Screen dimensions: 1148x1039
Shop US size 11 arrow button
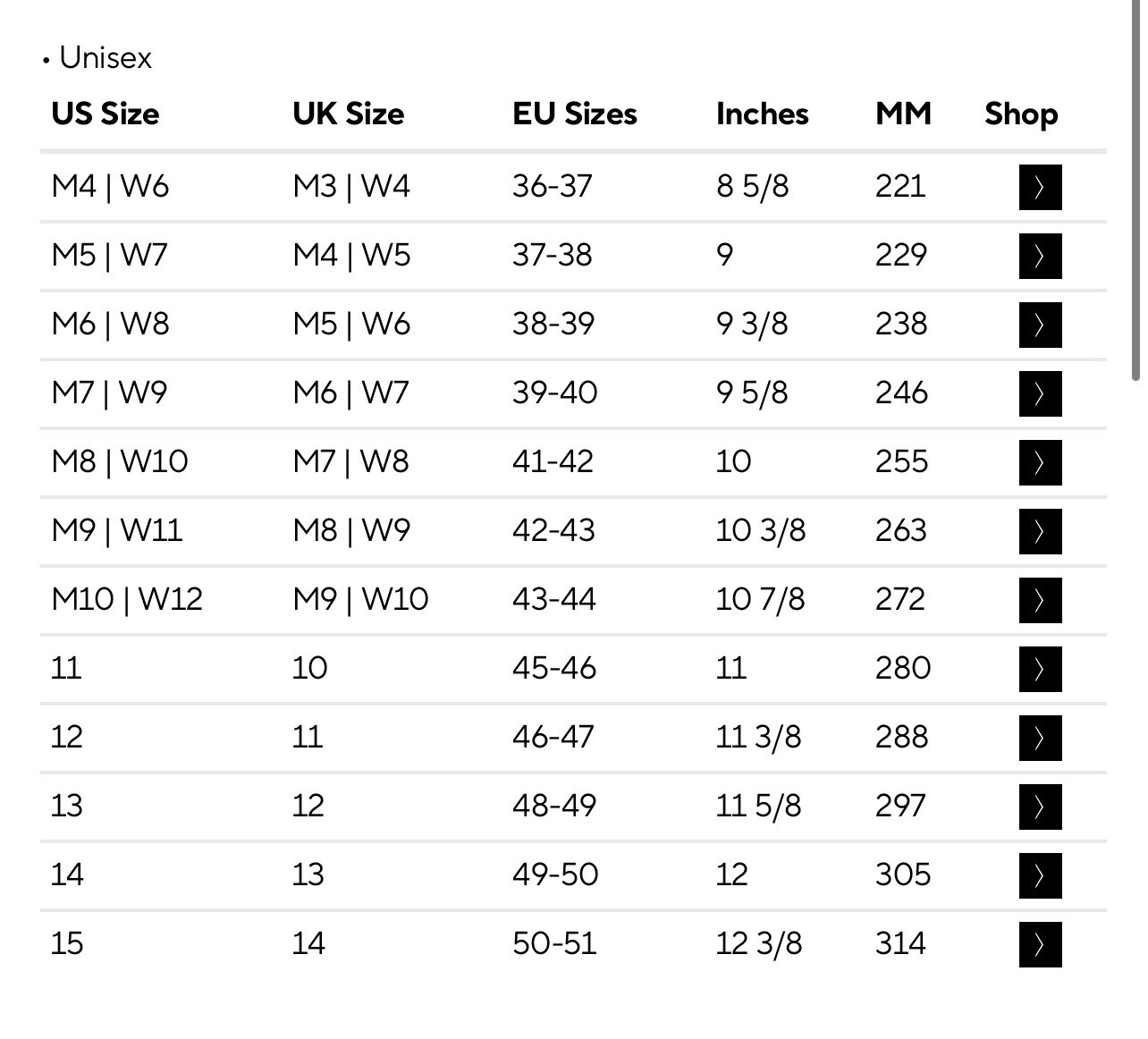[x=1040, y=669]
